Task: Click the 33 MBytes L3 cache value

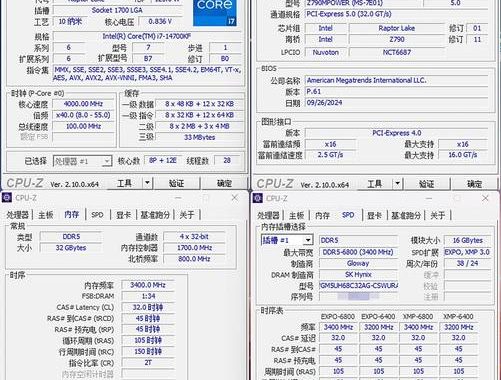Action: point(199,137)
